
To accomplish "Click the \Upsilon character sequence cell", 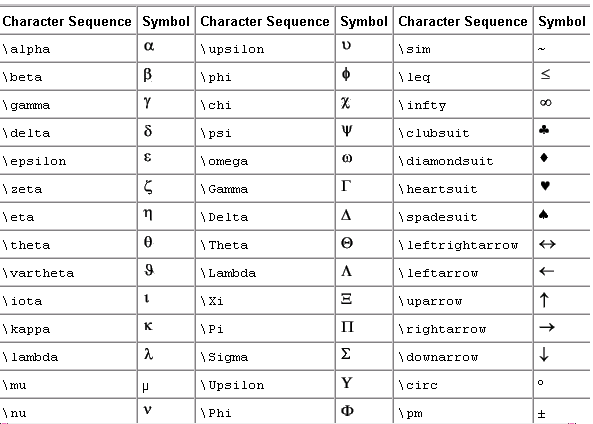I will click(x=265, y=385).
